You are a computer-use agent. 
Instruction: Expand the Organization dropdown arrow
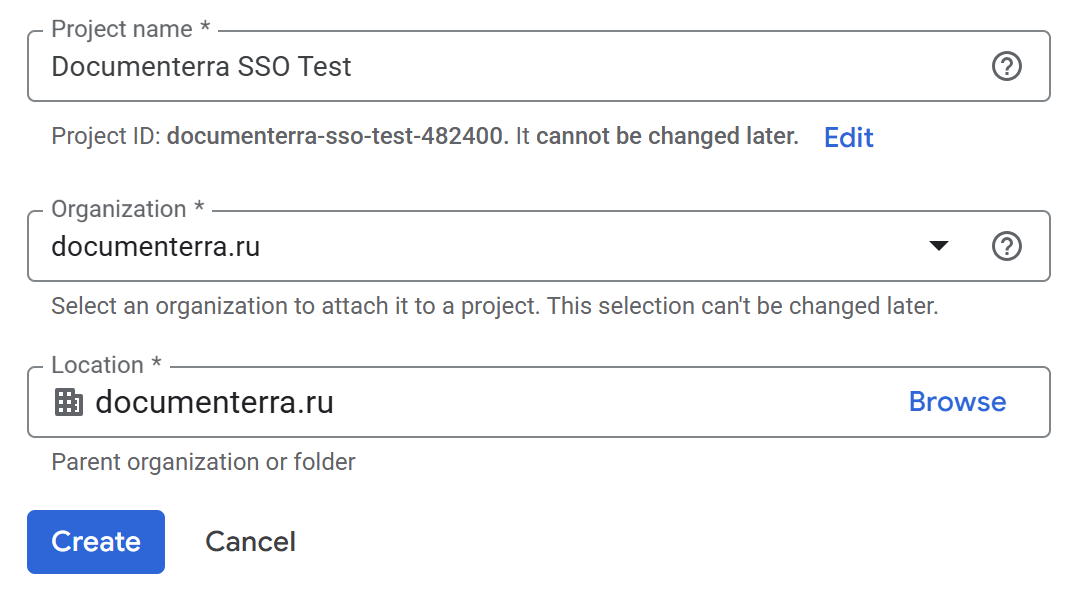[938, 246]
